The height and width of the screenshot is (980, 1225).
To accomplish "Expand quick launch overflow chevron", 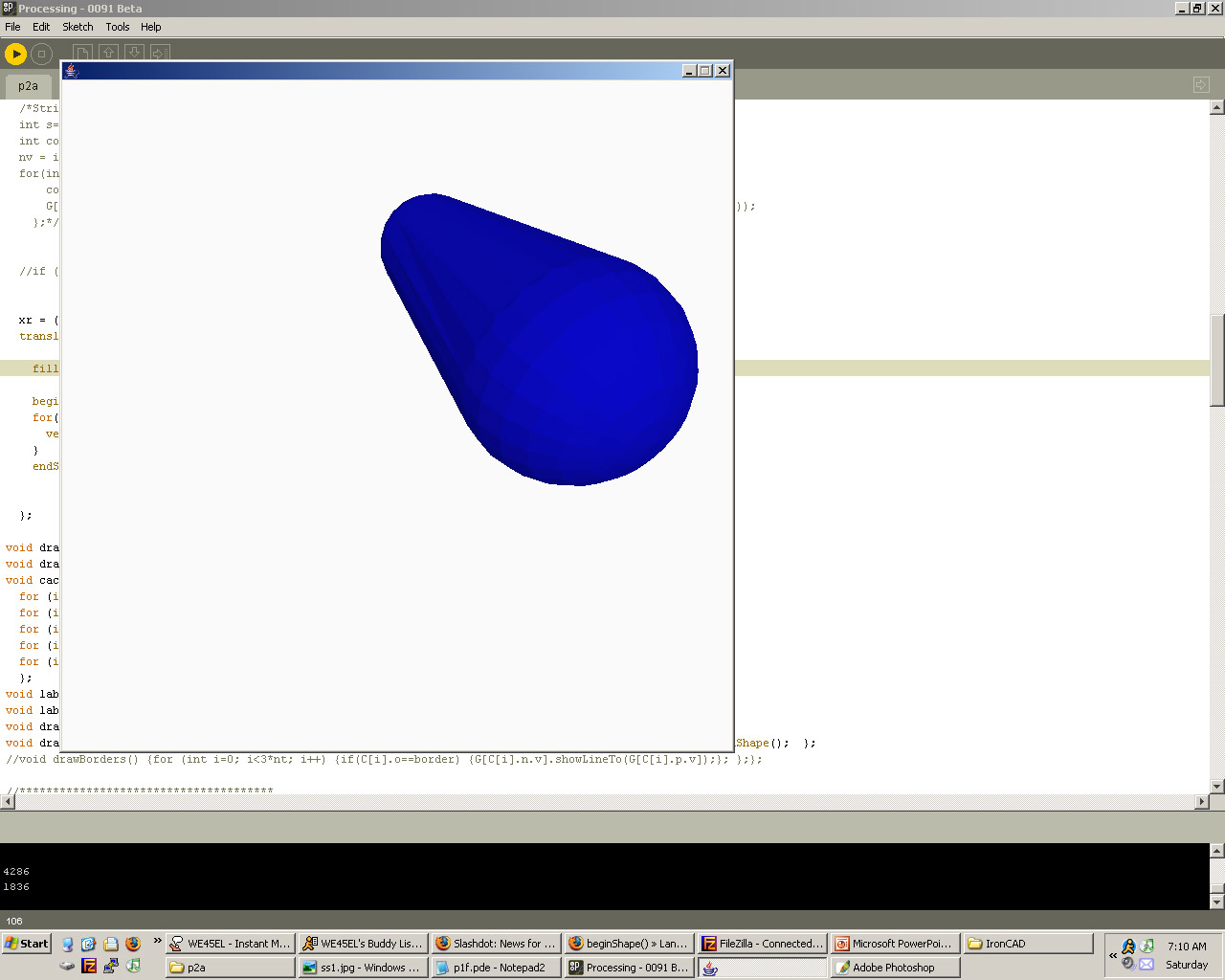I will point(157,941).
